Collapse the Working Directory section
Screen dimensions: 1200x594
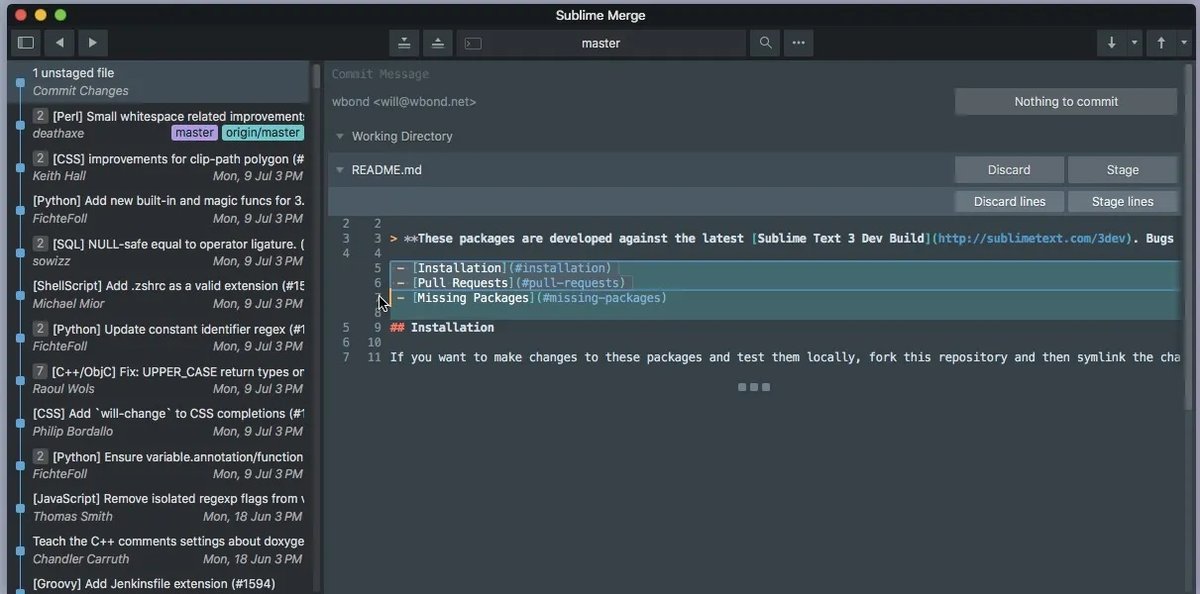[x=340, y=136]
